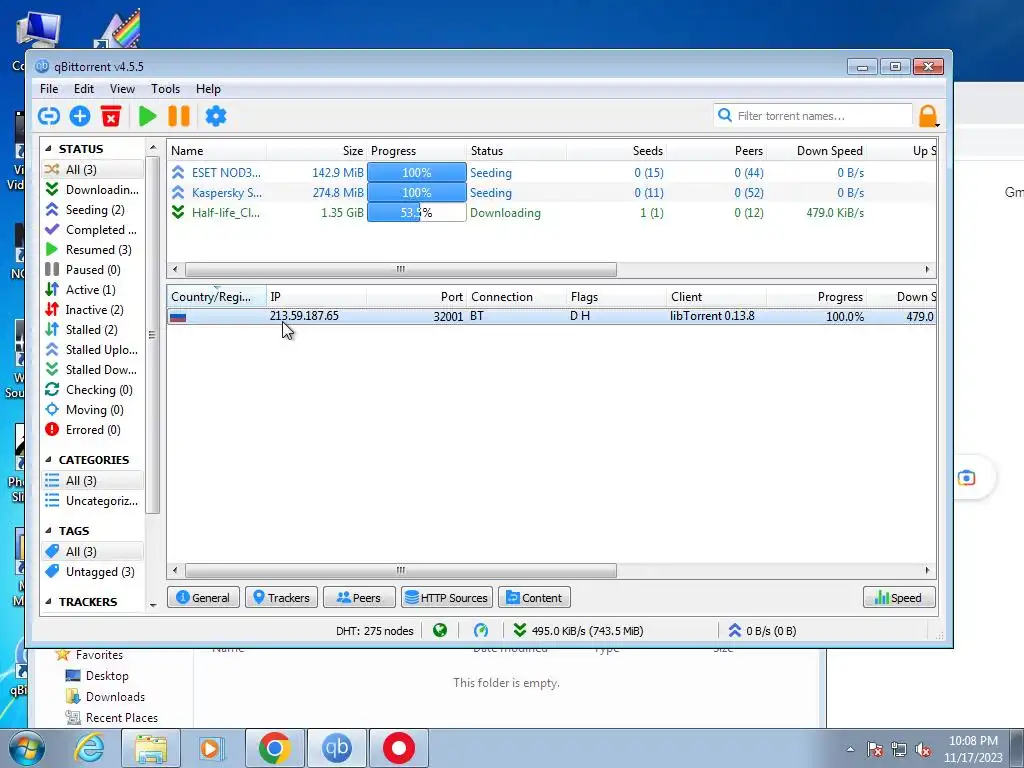Open the File menu
This screenshot has width=1024, height=768.
[x=49, y=89]
